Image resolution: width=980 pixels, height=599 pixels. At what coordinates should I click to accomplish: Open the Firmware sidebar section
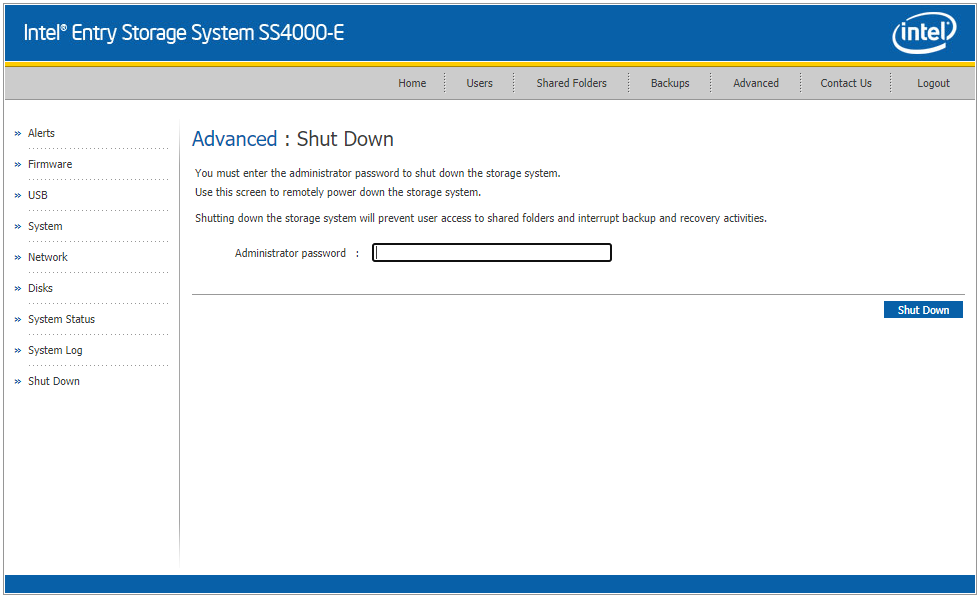coord(50,164)
